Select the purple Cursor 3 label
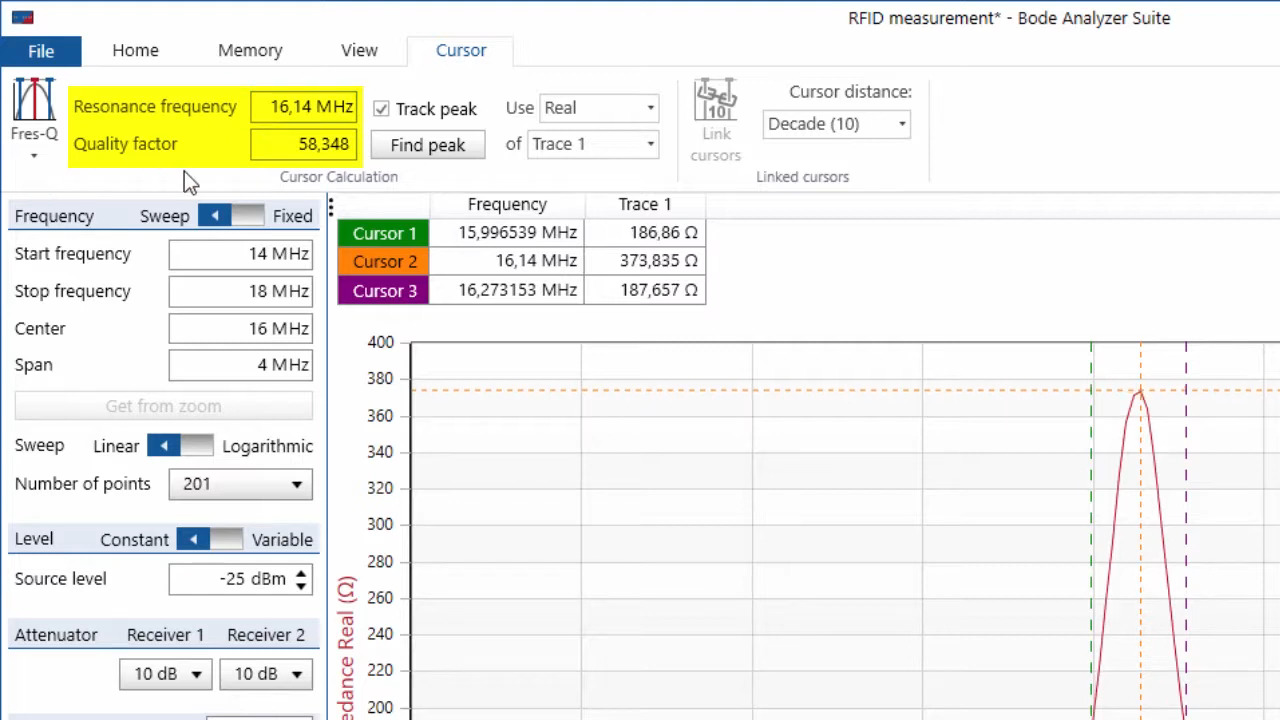This screenshot has height=720, width=1280. pyautogui.click(x=384, y=291)
